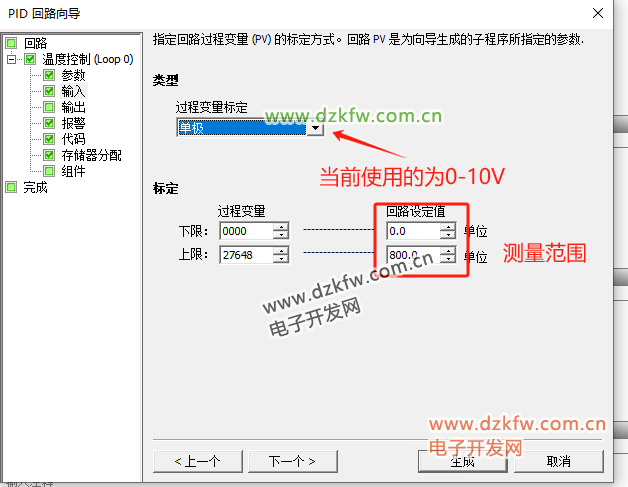Increase the 回路设定值 下限 with up arrow
Screen dimensions: 628x487
(x=448, y=226)
